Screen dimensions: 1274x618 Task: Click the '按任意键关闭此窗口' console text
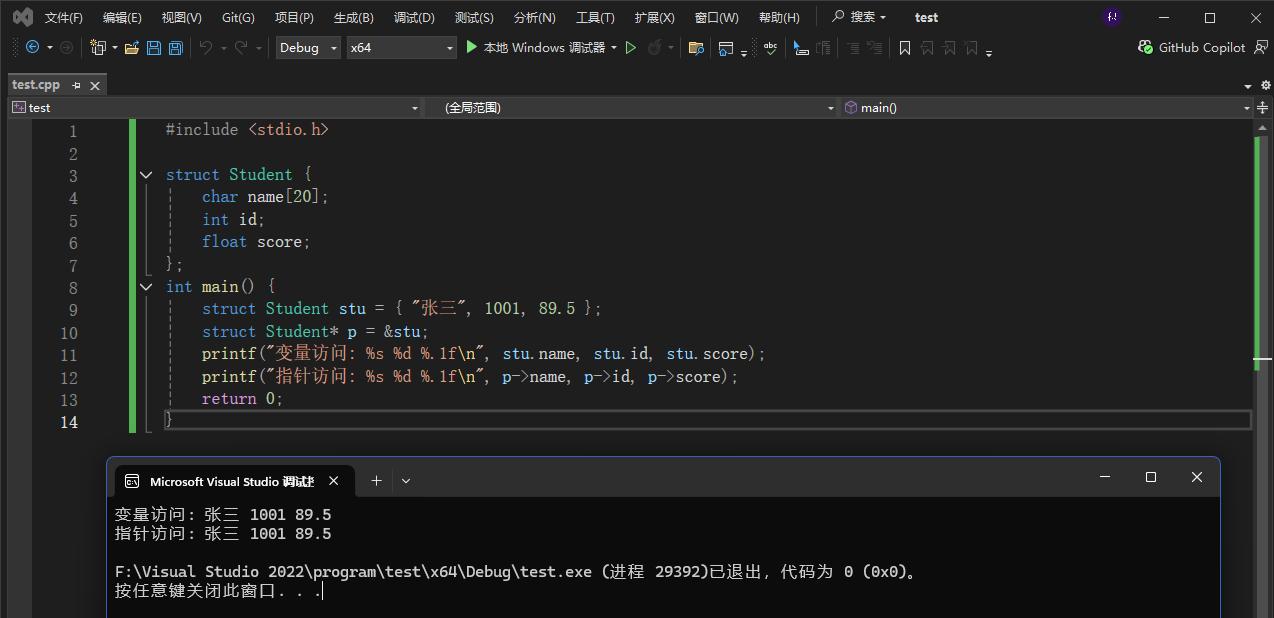click(195, 591)
